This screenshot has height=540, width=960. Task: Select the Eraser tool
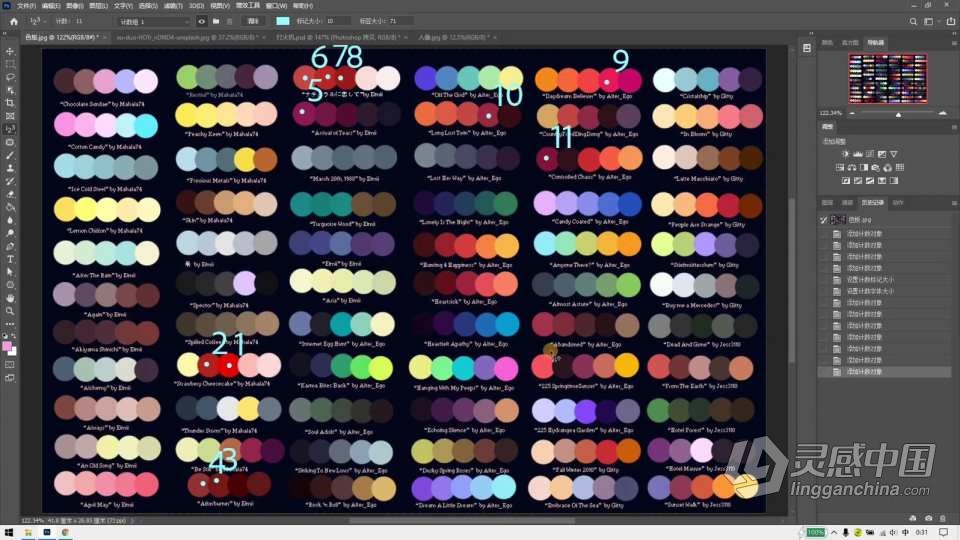click(10, 194)
